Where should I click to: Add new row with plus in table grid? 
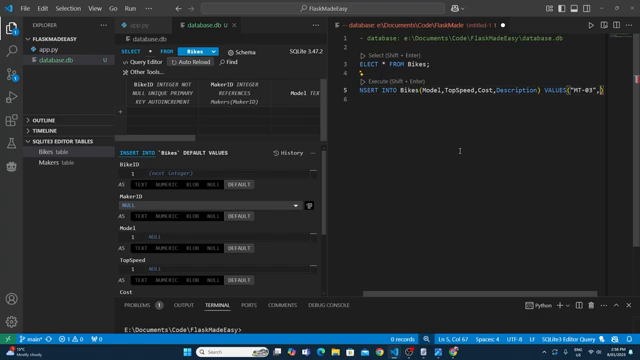[120, 112]
